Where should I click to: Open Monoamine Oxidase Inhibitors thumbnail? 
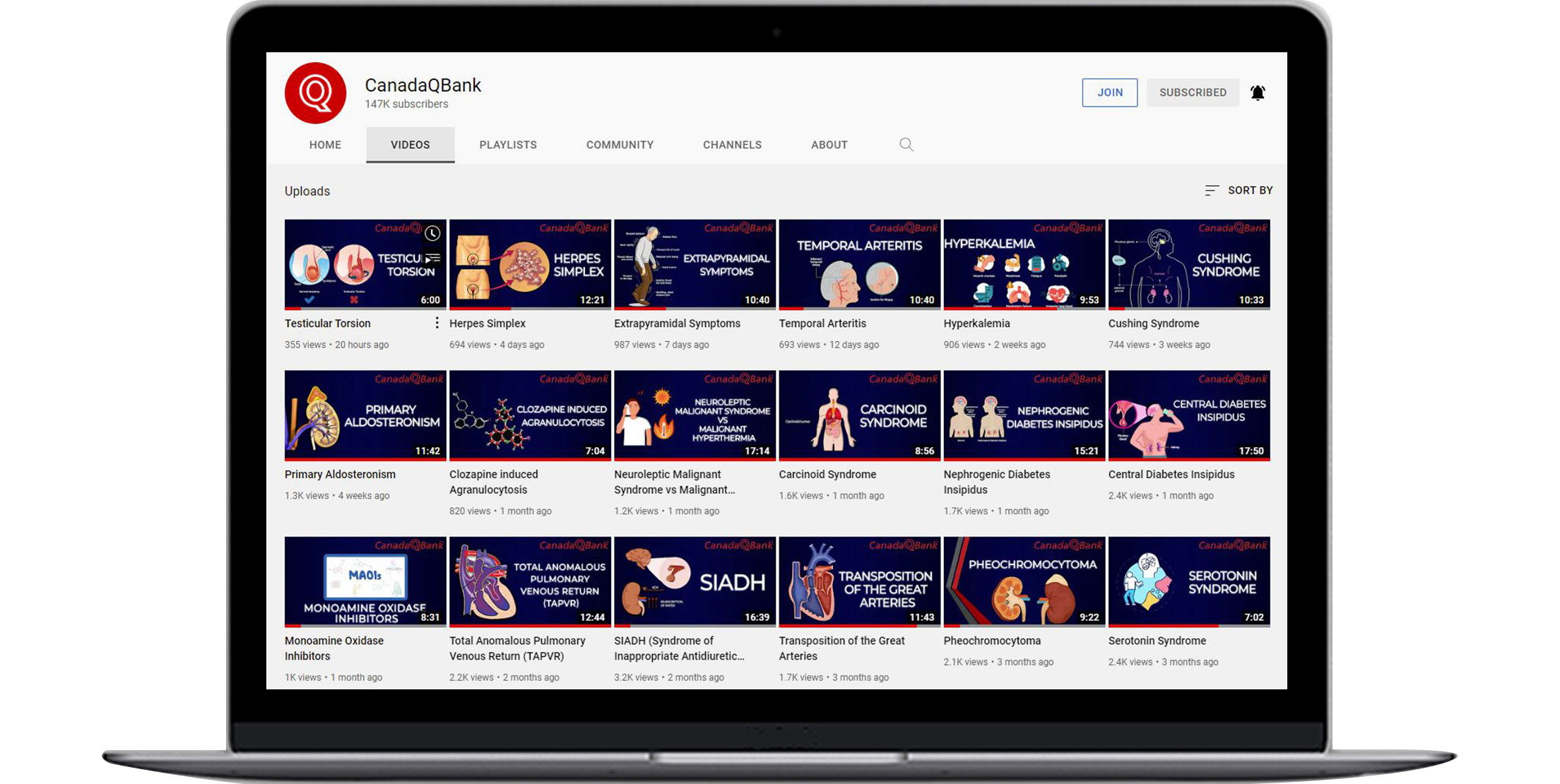365,581
